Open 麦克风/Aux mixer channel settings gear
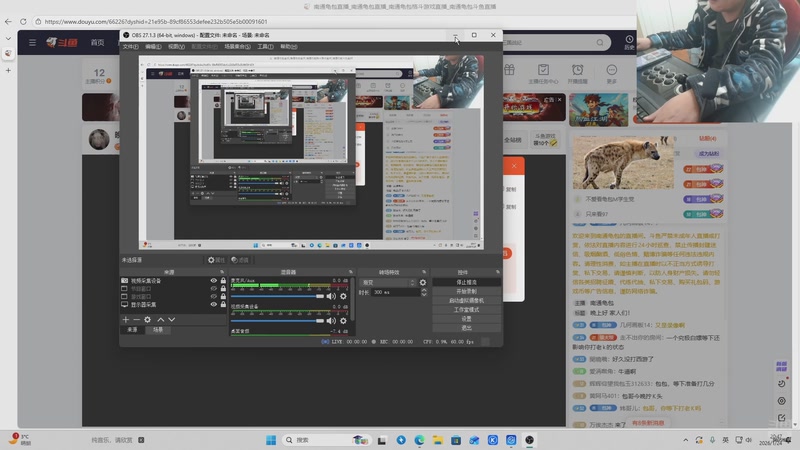Viewport: 800px width, 450px height. pos(343,296)
